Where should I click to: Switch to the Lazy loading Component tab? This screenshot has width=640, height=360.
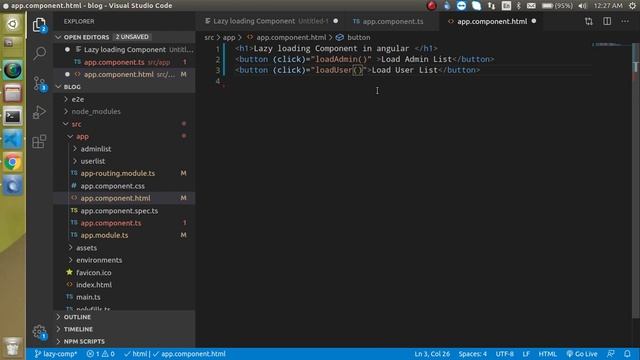click(271, 21)
